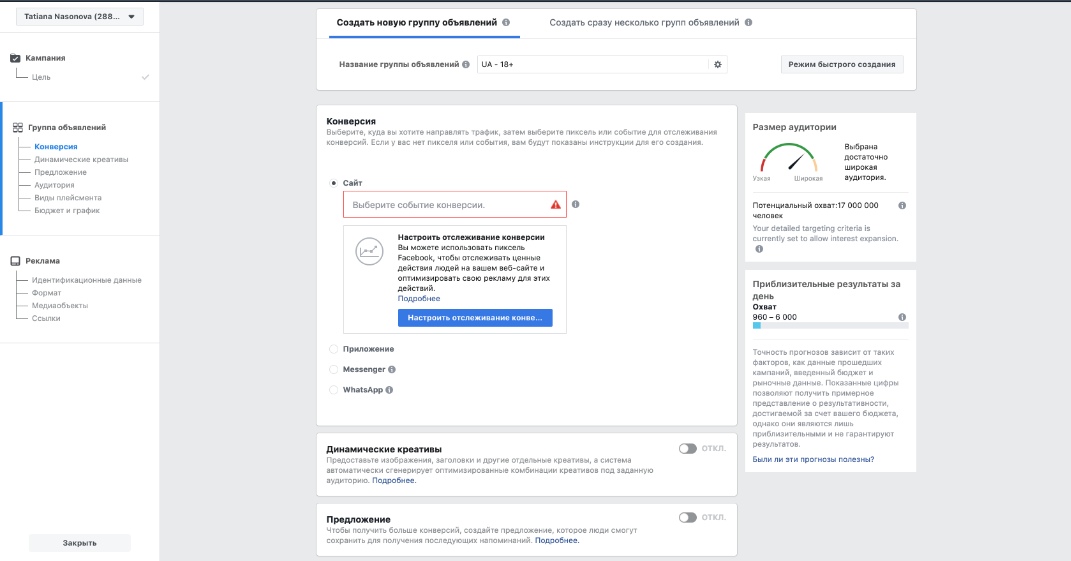Click info icon next to Название группы объявлений

(466, 65)
